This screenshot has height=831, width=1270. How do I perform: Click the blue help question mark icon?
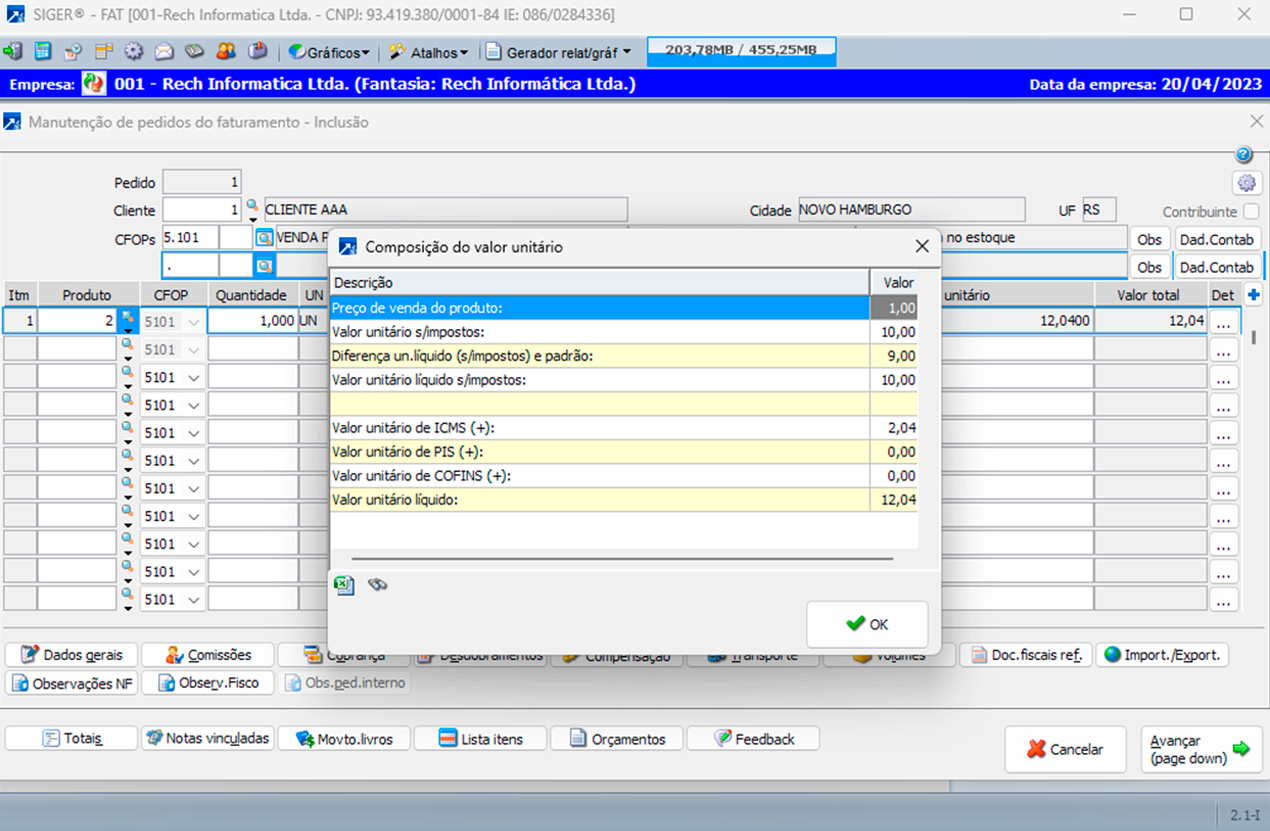(1243, 155)
